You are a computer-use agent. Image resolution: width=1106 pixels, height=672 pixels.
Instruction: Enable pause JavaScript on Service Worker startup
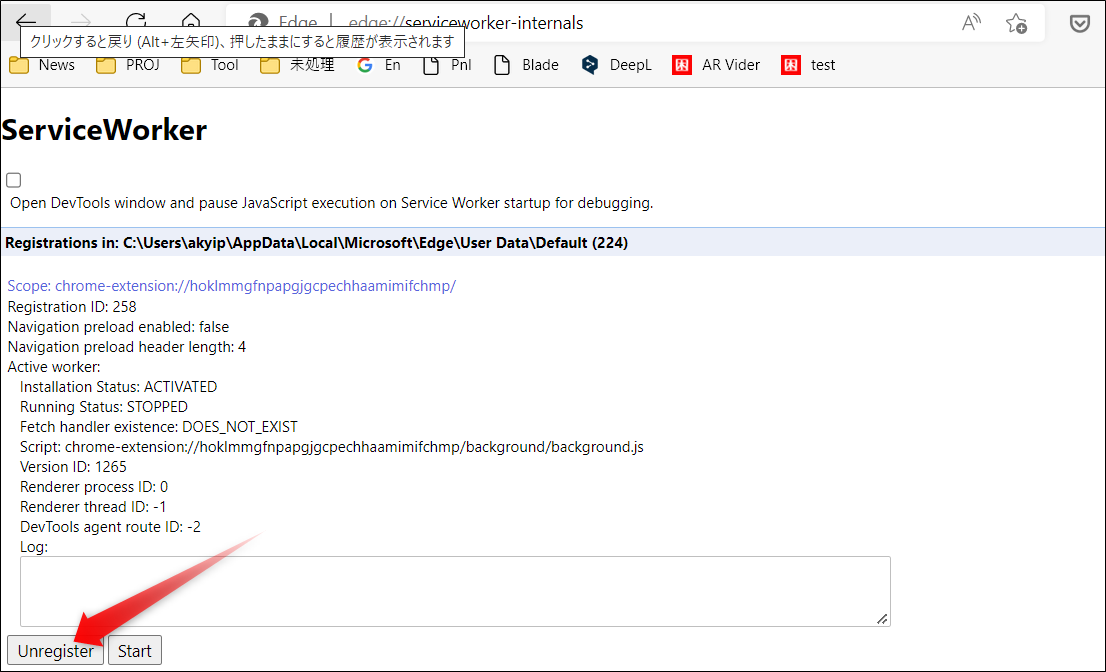(x=13, y=179)
